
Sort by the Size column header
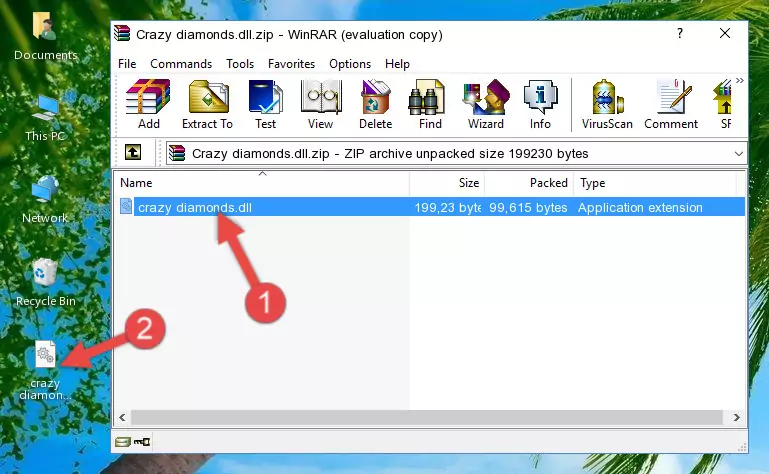pyautogui.click(x=447, y=183)
